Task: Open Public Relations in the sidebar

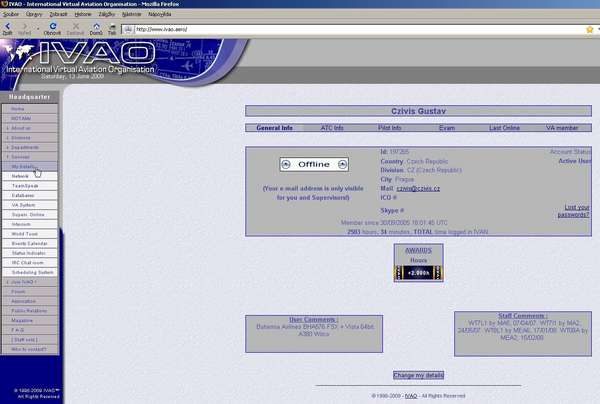Action: point(30,311)
